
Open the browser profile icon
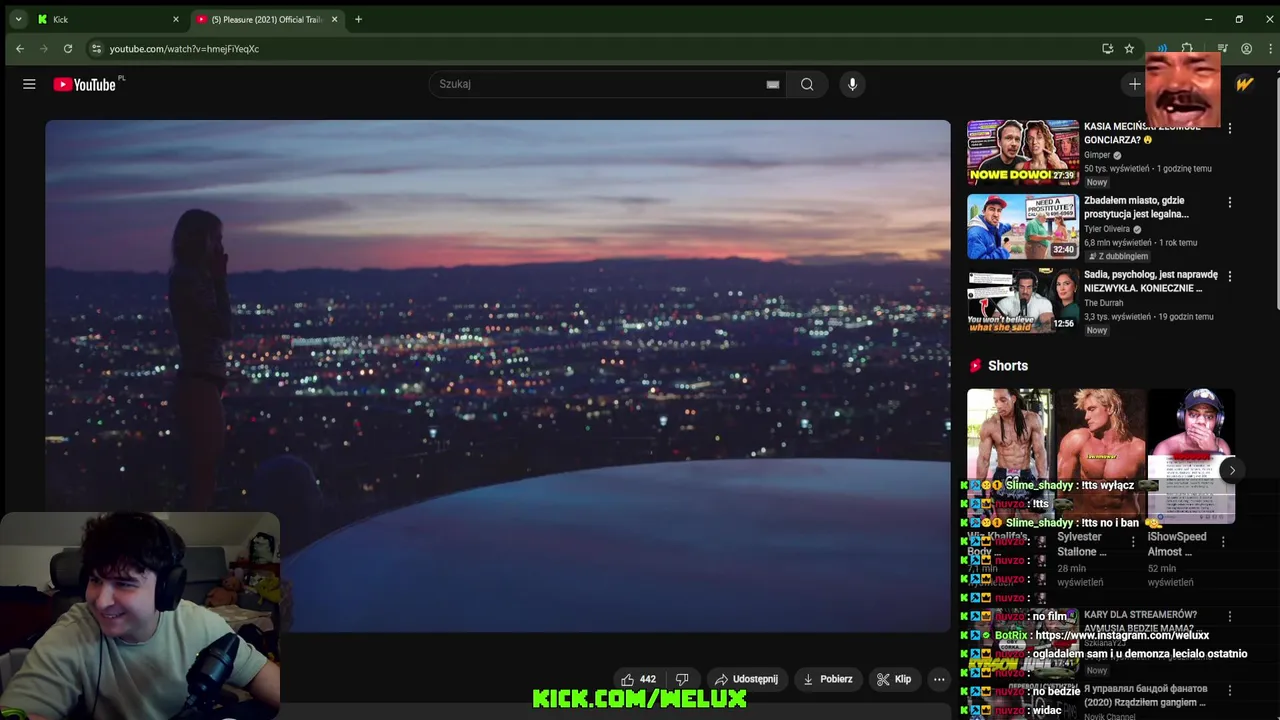click(1246, 48)
